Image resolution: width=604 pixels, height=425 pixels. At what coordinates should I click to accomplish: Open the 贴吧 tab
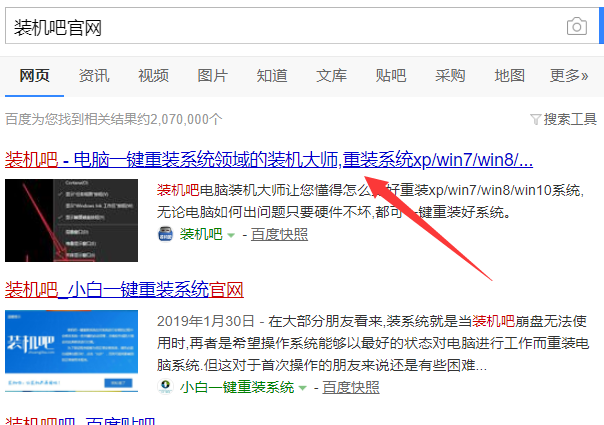pos(390,75)
